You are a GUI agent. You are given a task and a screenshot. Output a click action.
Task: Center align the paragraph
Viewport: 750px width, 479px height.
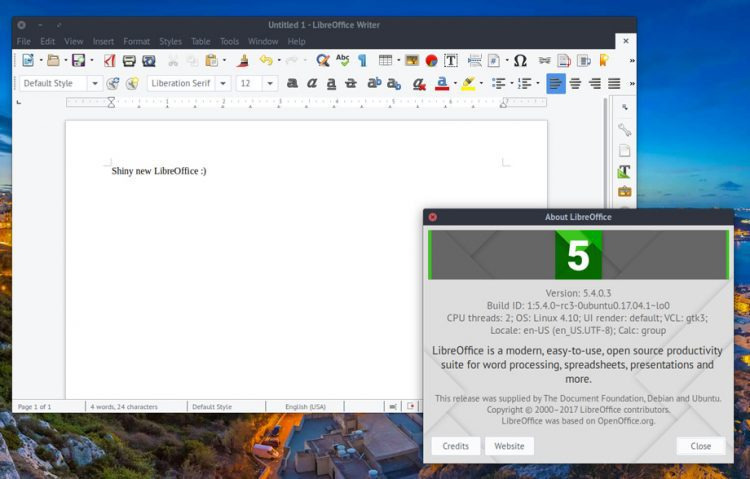[x=575, y=84]
